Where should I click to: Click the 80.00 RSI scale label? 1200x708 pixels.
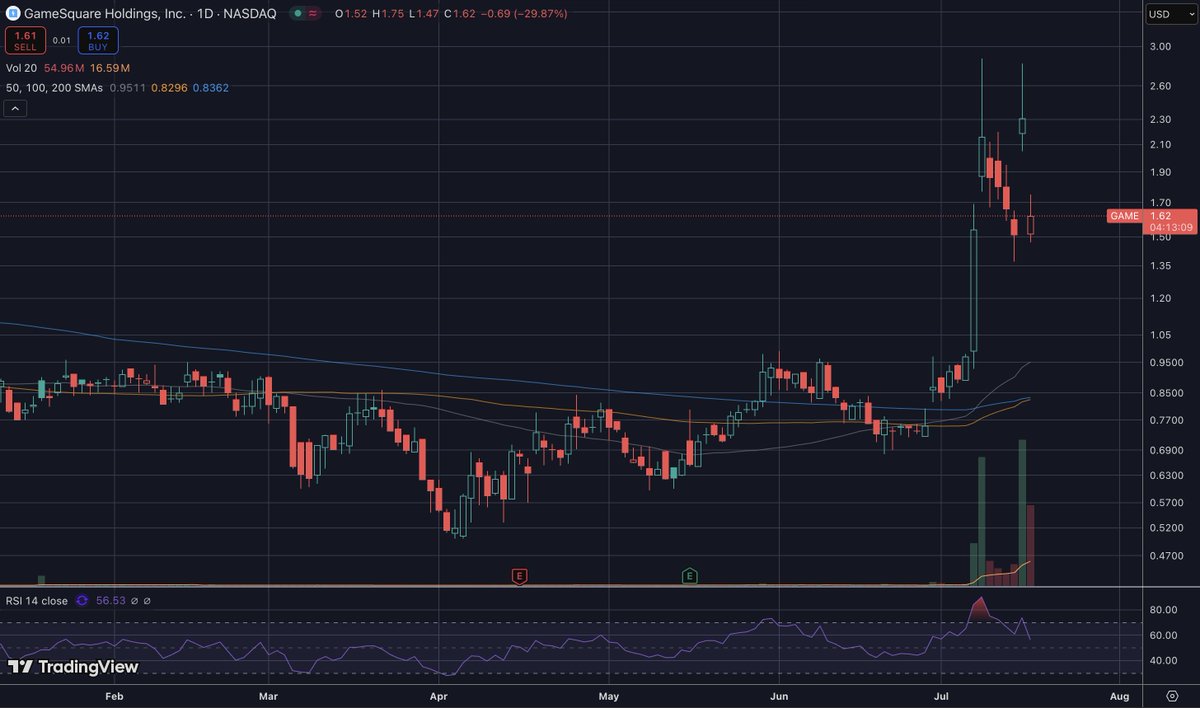click(1161, 609)
